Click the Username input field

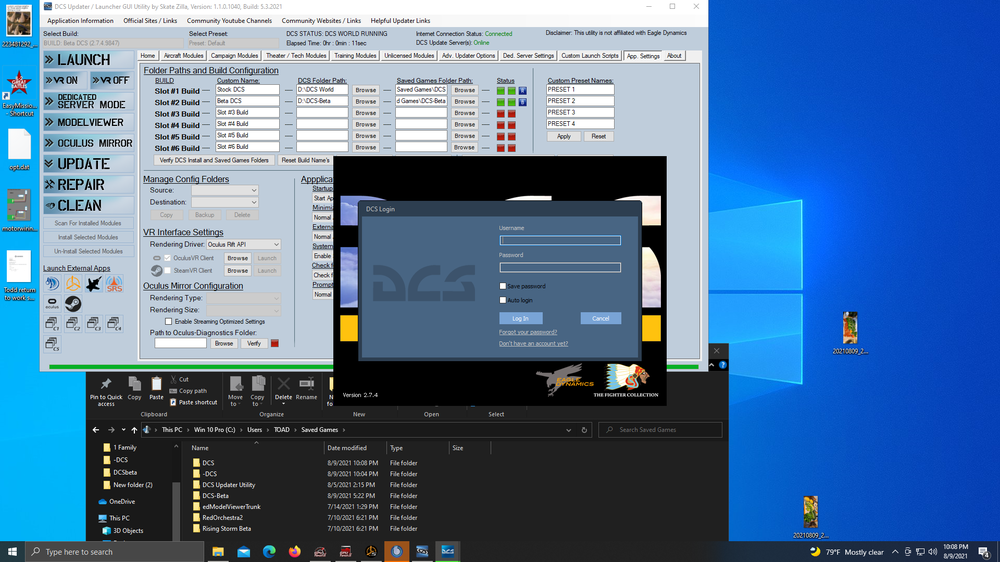pos(560,240)
